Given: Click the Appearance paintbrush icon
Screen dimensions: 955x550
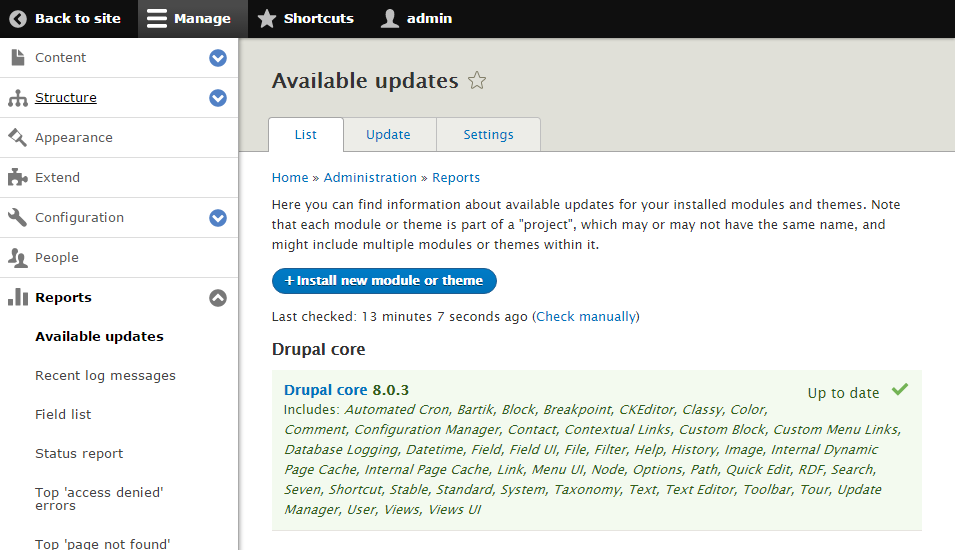Looking at the screenshot, I should click(18, 138).
